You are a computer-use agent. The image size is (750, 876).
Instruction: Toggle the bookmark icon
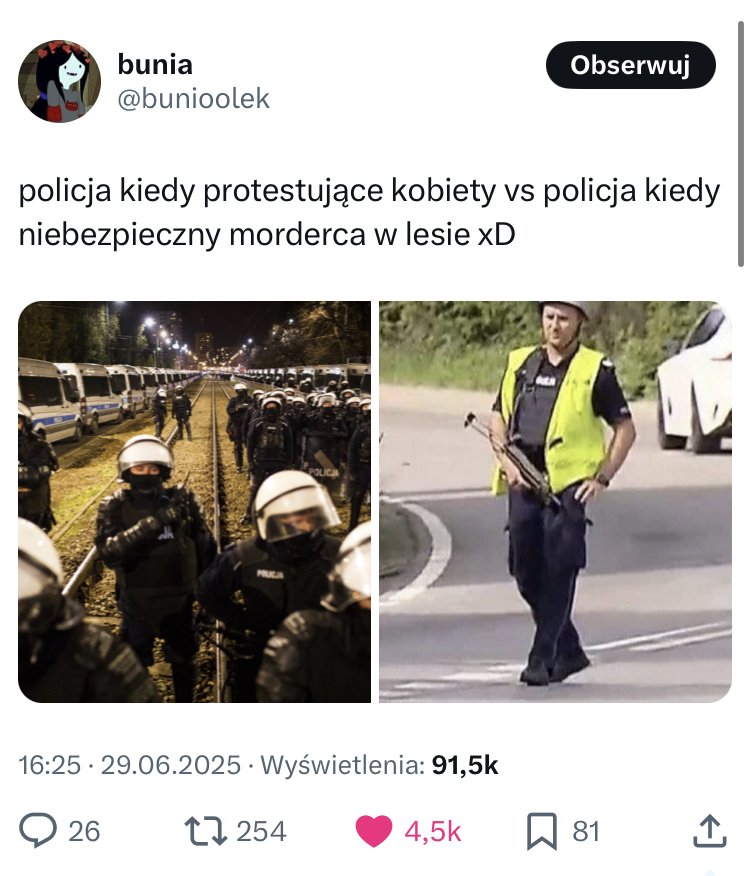point(542,831)
